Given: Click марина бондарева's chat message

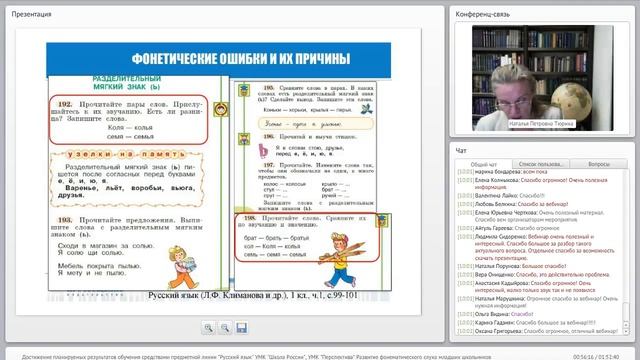Looking at the screenshot, I should (502, 172).
